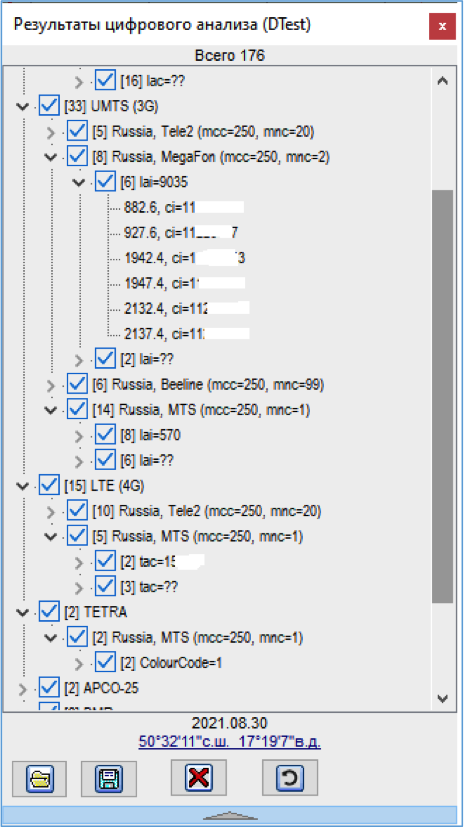The height and width of the screenshot is (828, 464).
Task: Expand Russia, Tele2 under UMTS (3G)
Action: 51,131
